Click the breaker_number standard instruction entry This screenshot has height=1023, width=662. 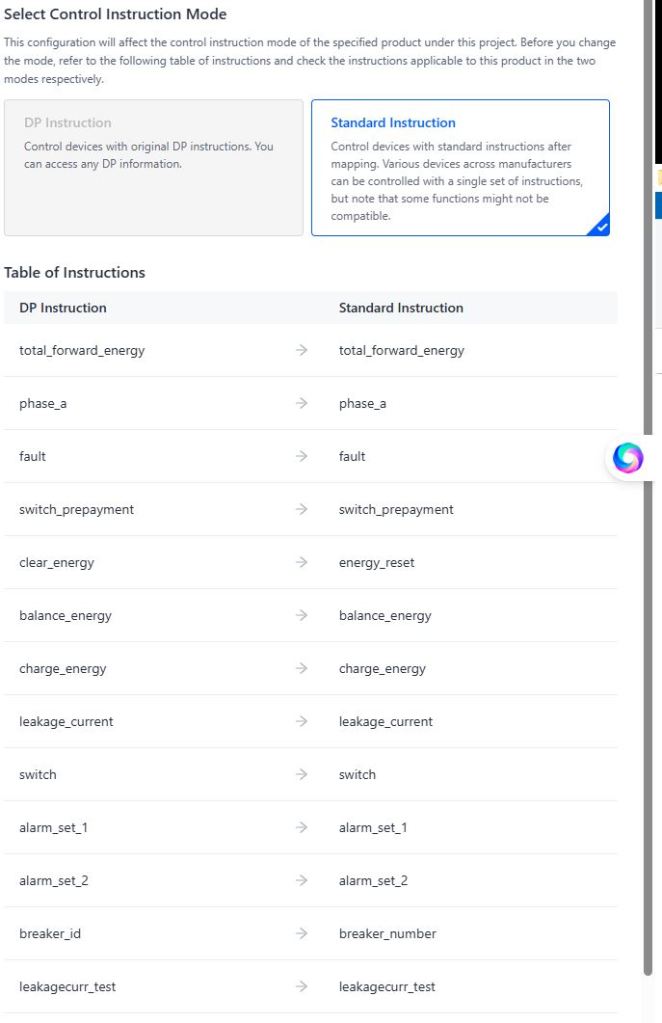[387, 934]
